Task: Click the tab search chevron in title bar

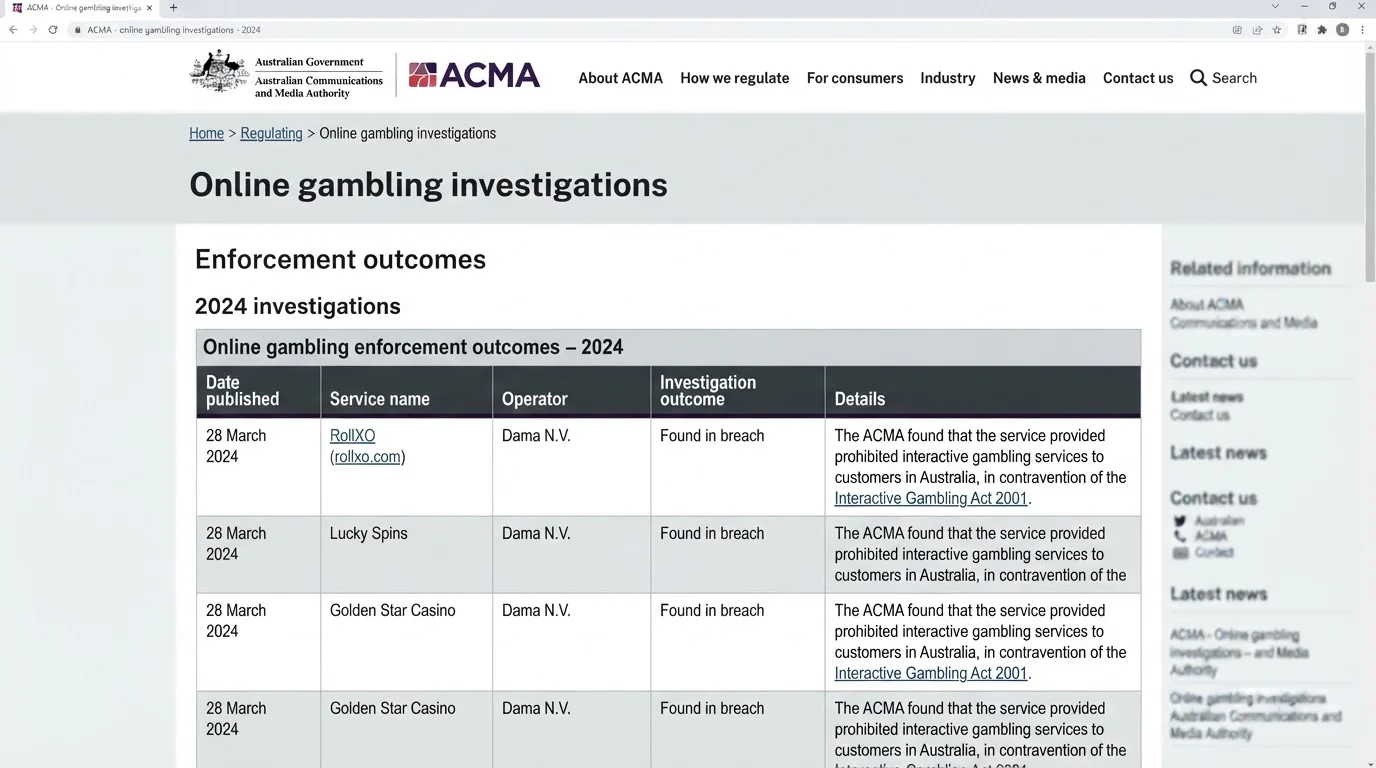Action: (x=1275, y=7)
